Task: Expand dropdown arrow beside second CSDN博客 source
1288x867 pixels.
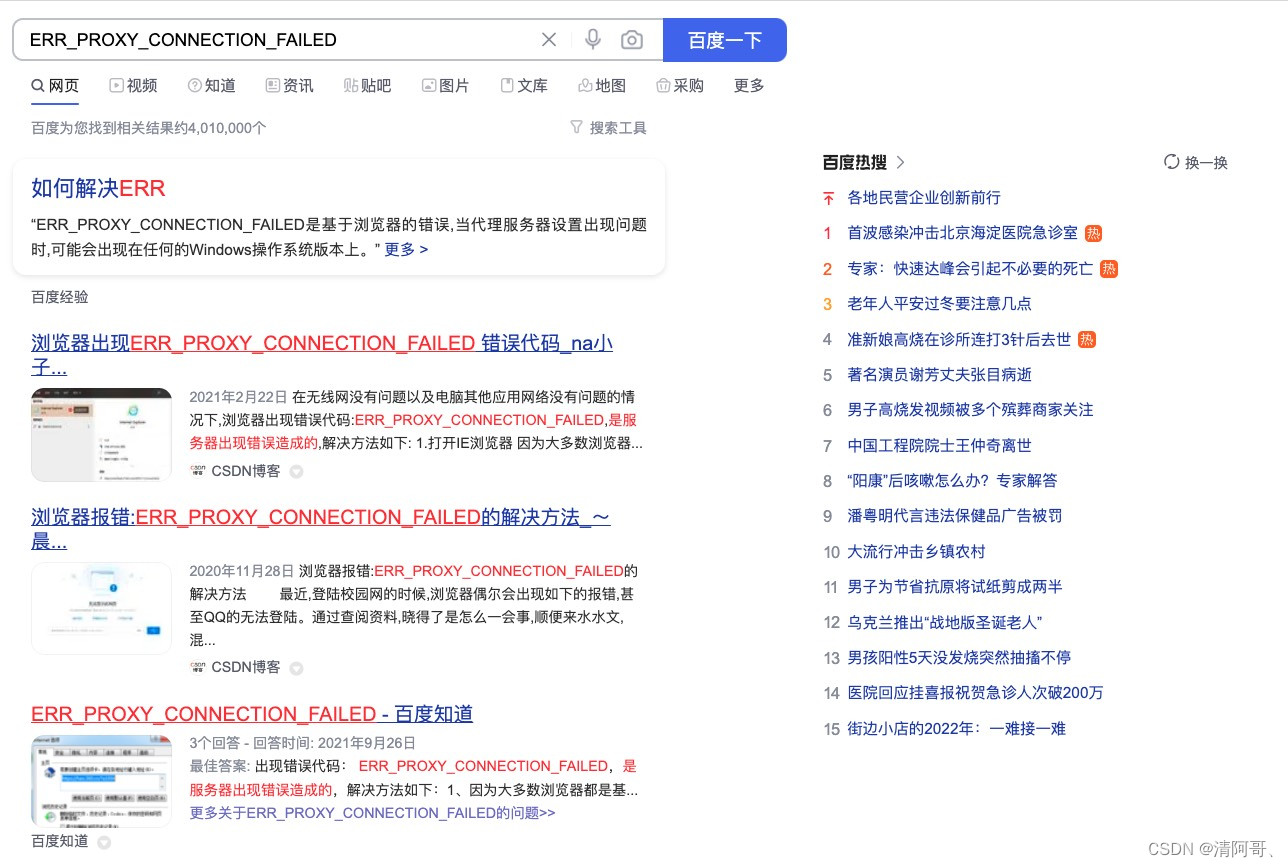Action: [296, 668]
